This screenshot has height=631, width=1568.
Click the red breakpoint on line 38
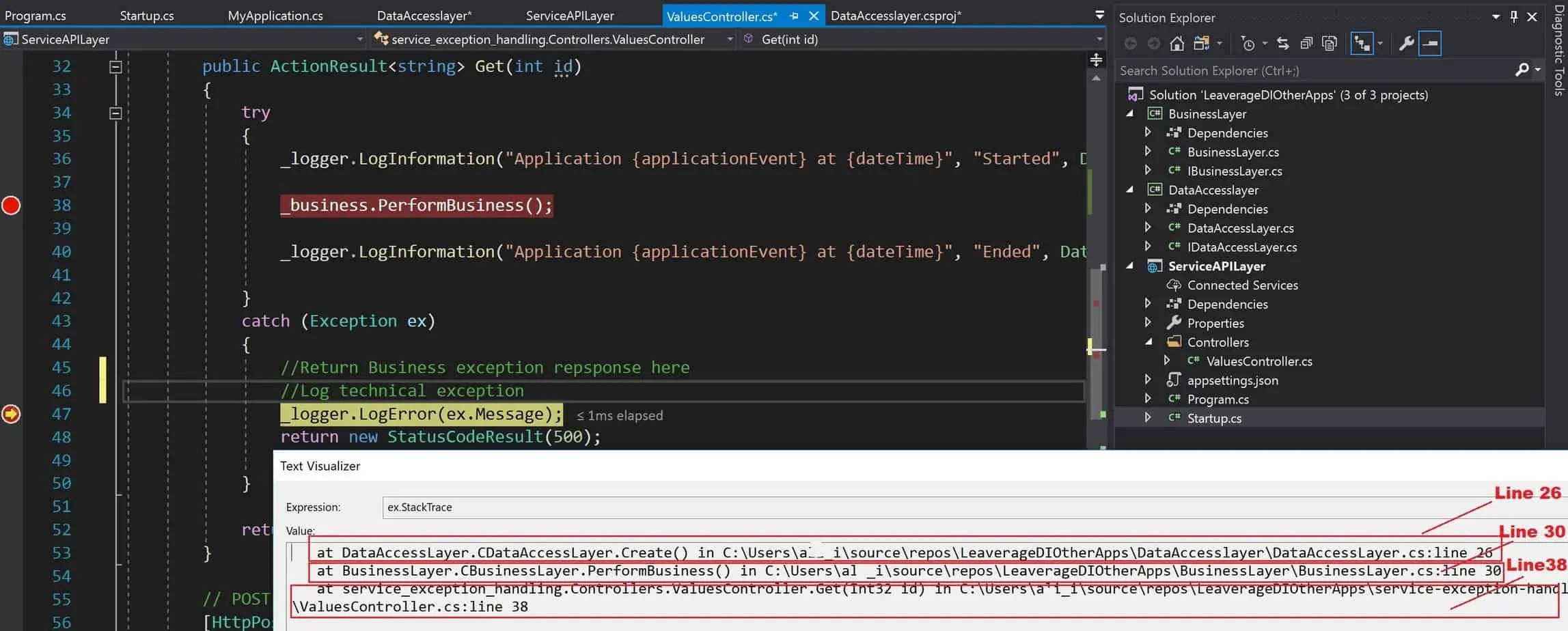[11, 205]
